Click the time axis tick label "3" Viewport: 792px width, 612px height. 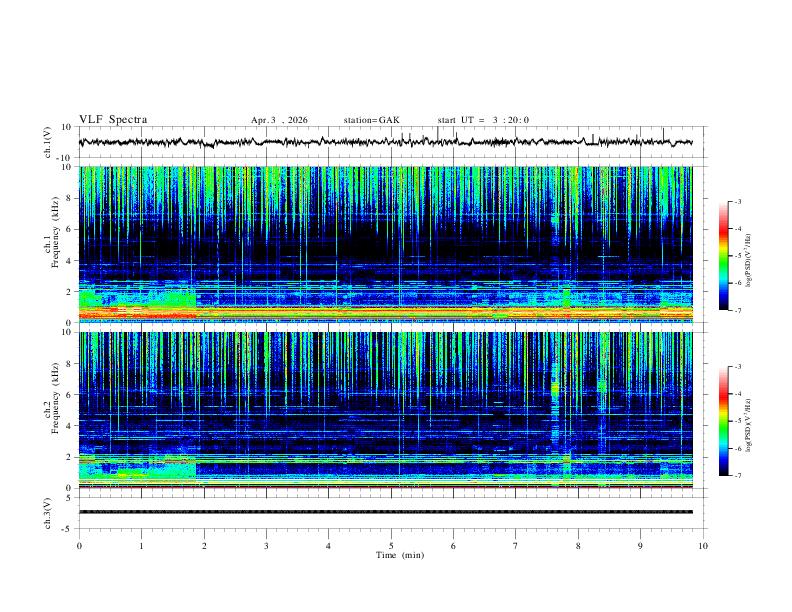pos(266,546)
